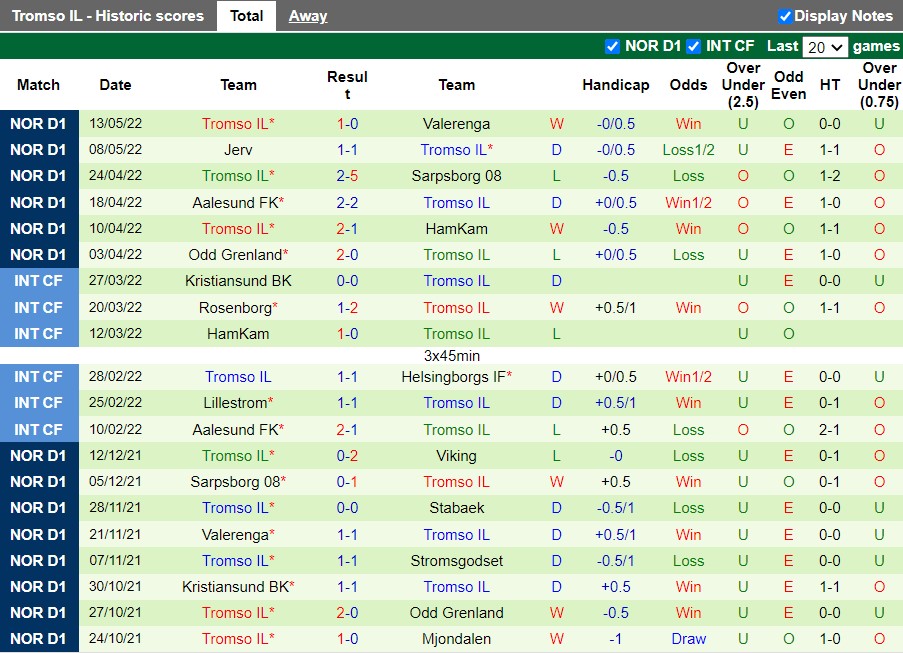Viewport: 903px width, 653px height.
Task: Click the NOR D1 label for 13/05/22
Action: click(x=38, y=124)
